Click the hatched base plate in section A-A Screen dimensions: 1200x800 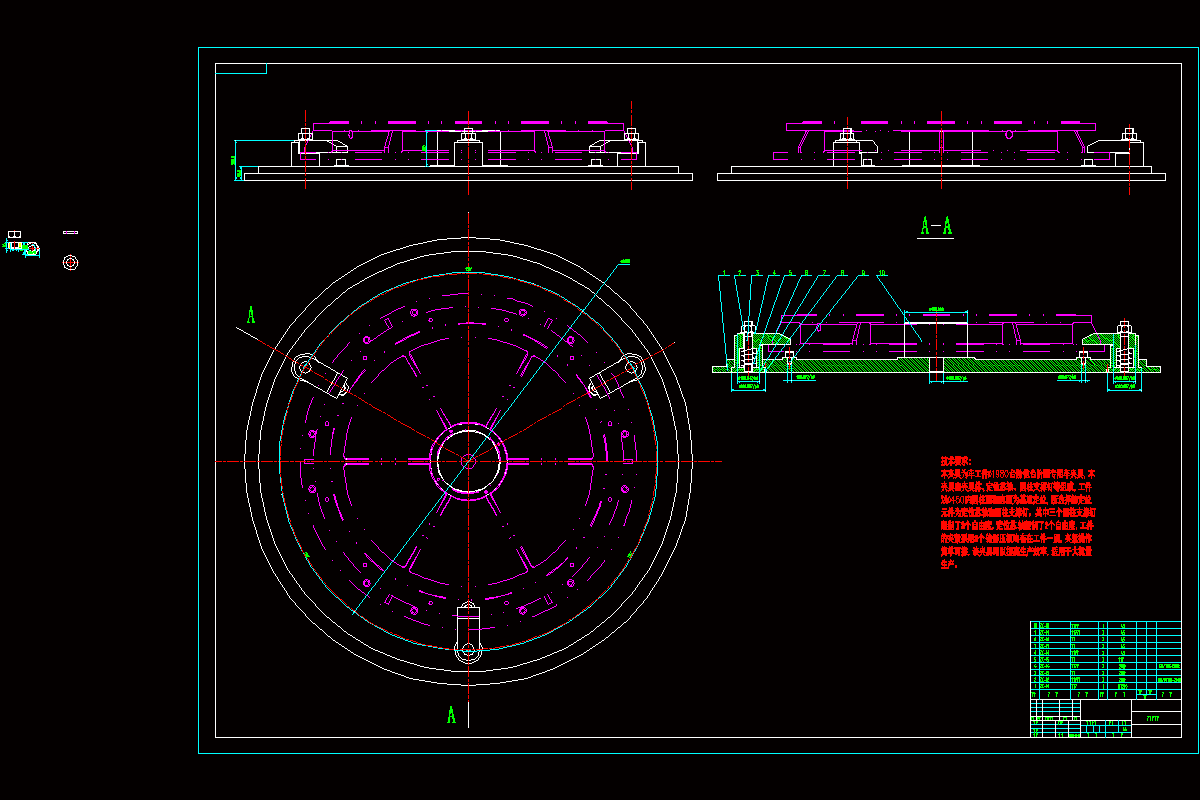pyautogui.click(x=935, y=367)
